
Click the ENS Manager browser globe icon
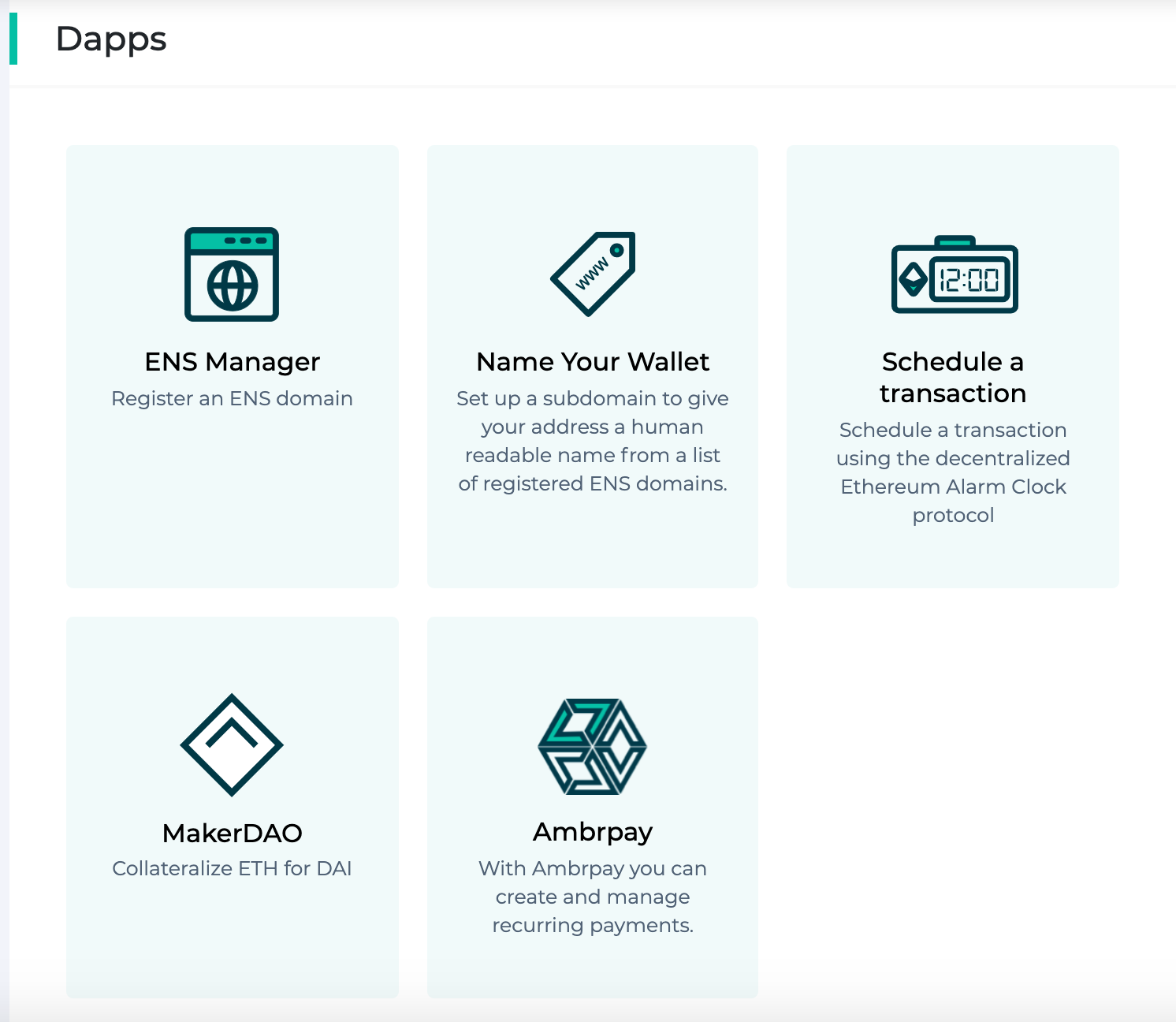click(232, 274)
